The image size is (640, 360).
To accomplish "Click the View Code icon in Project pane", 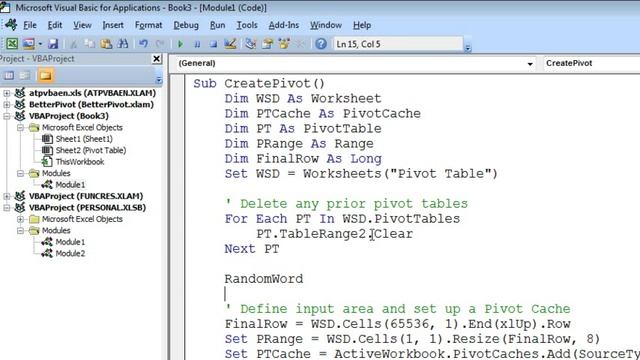I will coord(9,76).
